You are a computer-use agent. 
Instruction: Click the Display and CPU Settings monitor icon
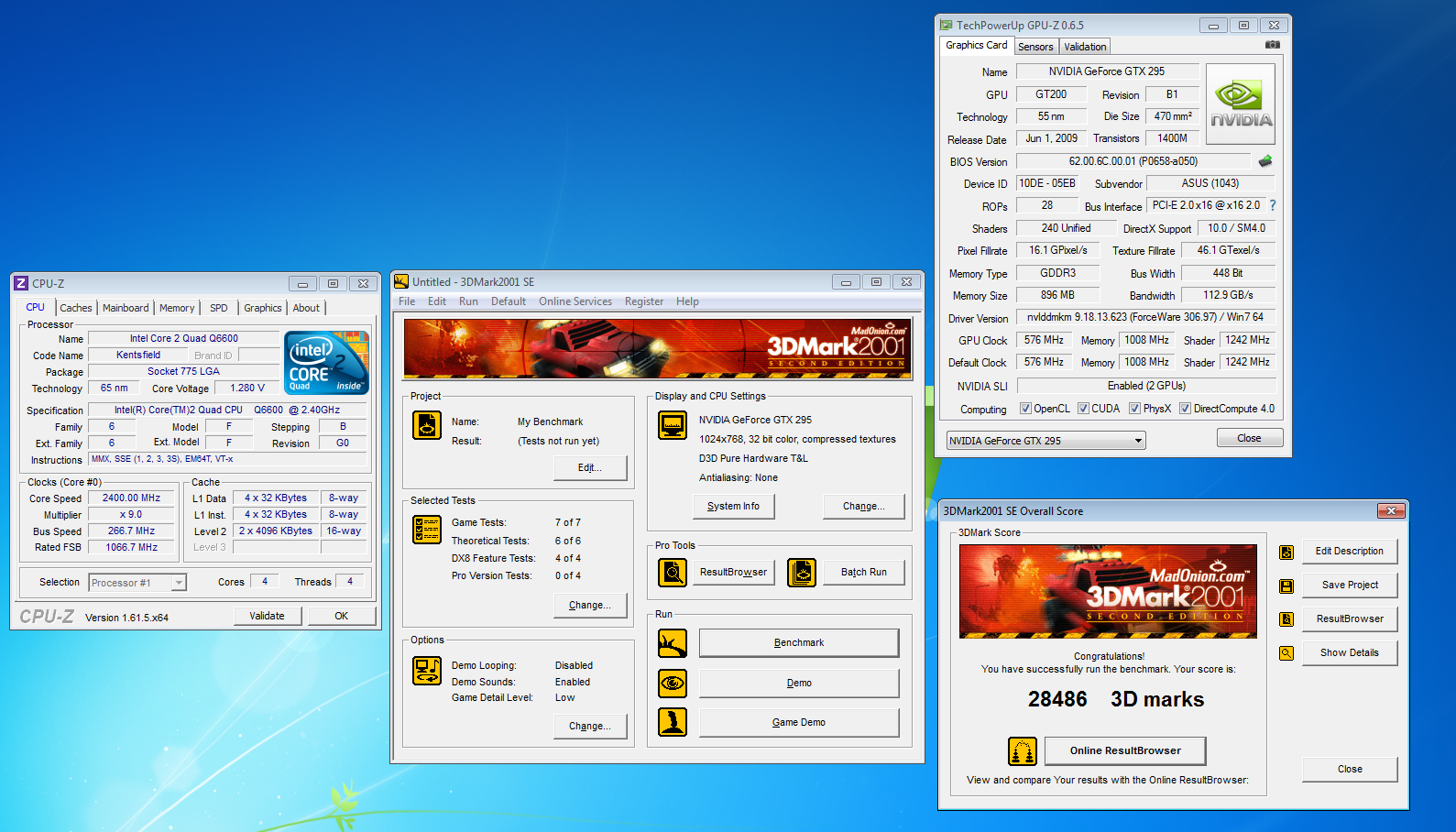pos(673,425)
